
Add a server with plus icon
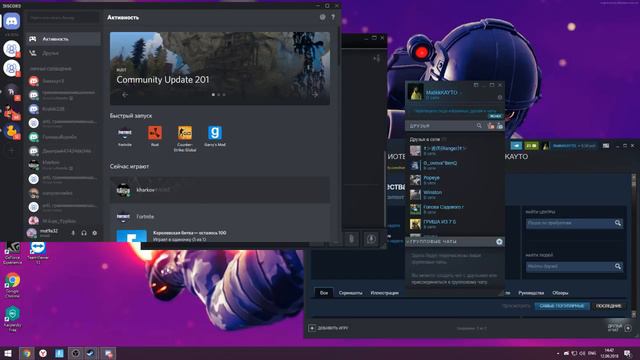(12, 151)
